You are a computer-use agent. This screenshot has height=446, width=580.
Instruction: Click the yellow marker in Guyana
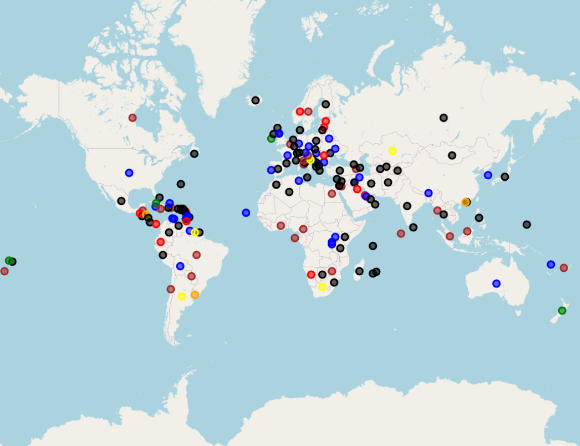tap(195, 233)
